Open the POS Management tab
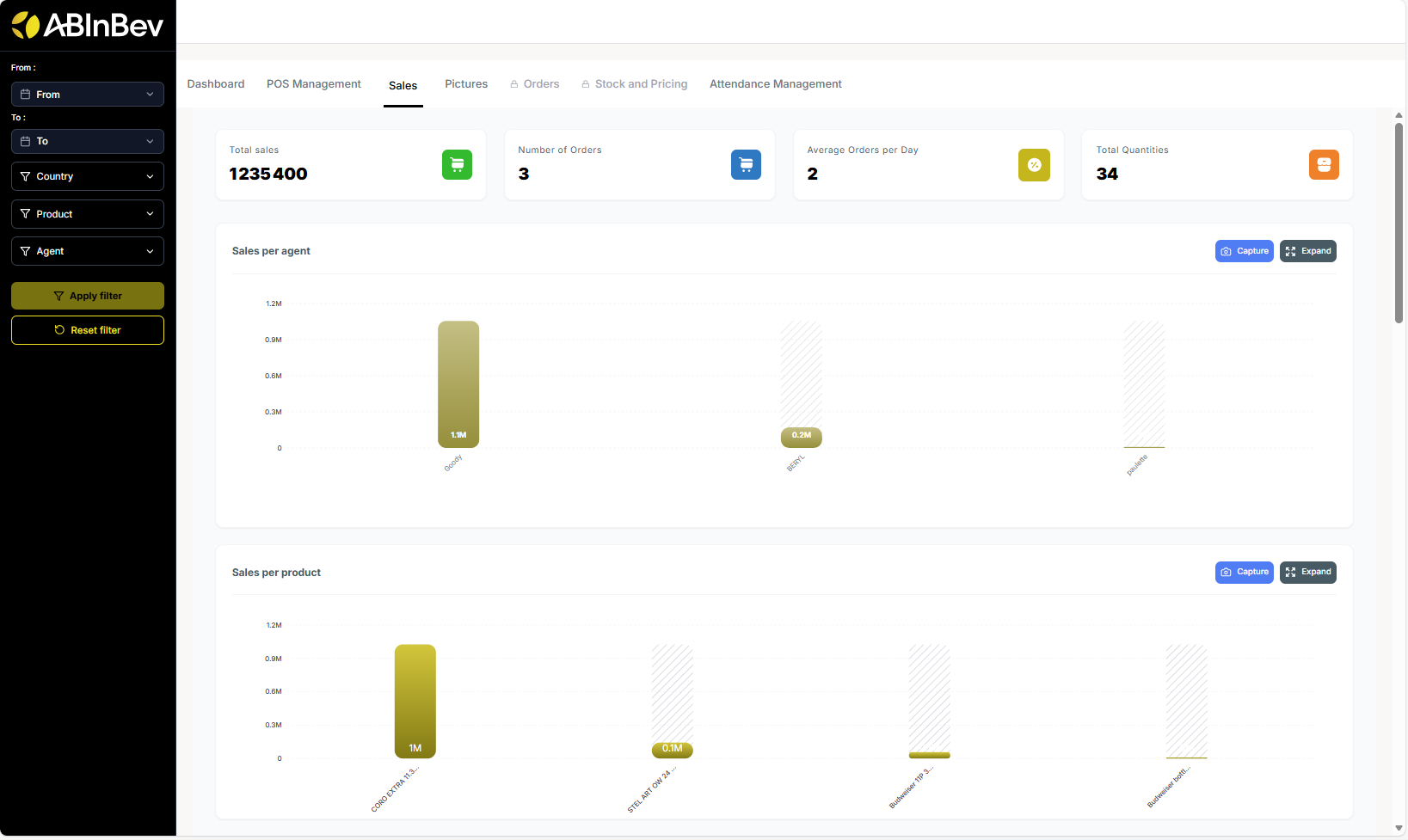Screen dimensions: 1408x840 (x=314, y=84)
